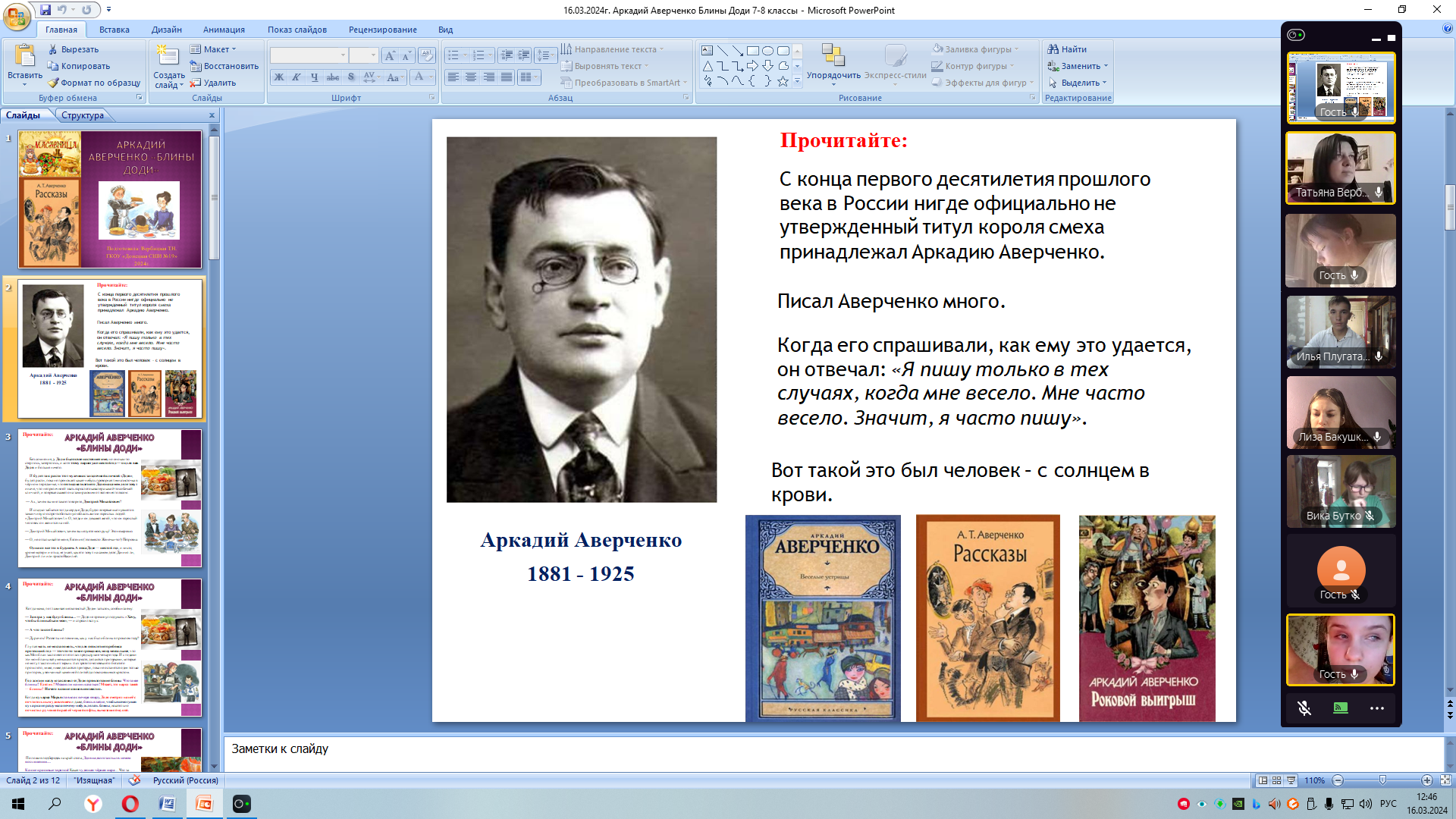1456x819 pixels.
Task: Click Delete (Удалить) slide button
Action: point(213,83)
